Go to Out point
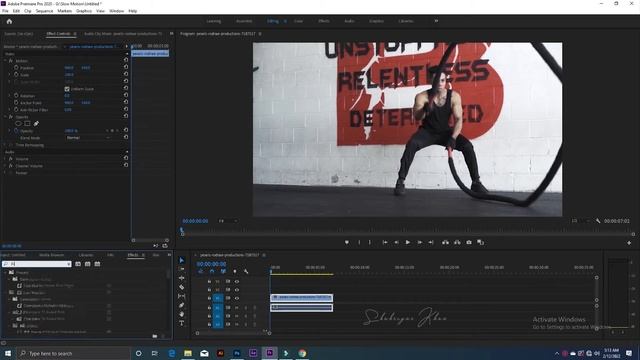The height and width of the screenshot is (360, 640). pos(431,242)
